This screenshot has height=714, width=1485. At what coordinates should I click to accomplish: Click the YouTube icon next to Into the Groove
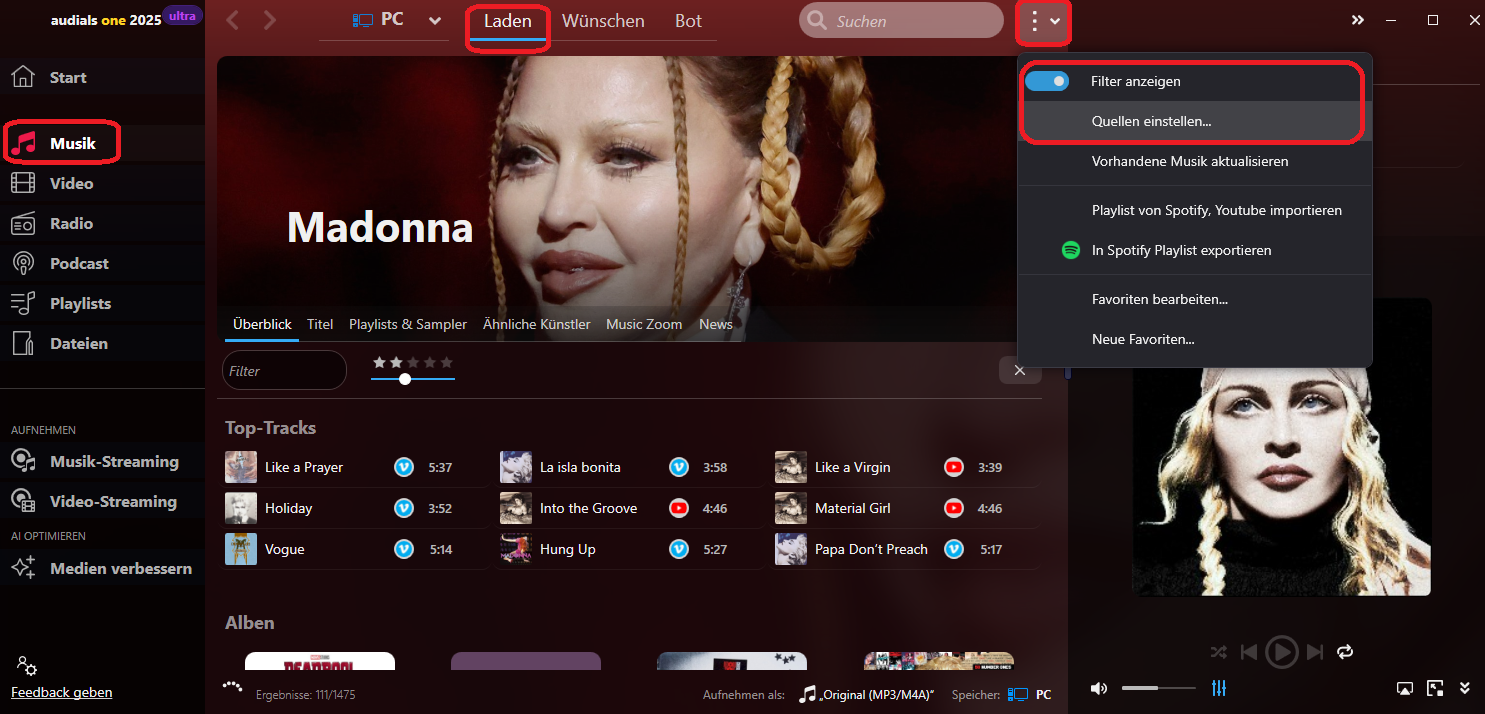(x=679, y=508)
